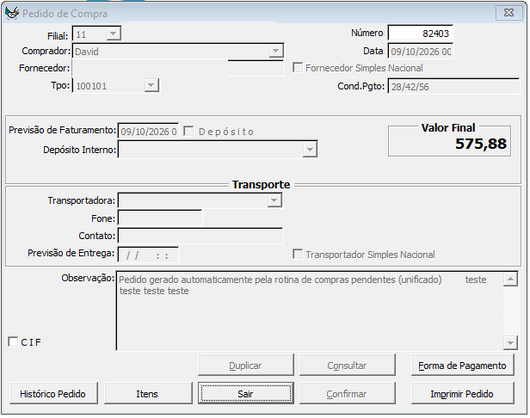Close the Pedido de Compra window
The height and width of the screenshot is (418, 530).
[509, 13]
